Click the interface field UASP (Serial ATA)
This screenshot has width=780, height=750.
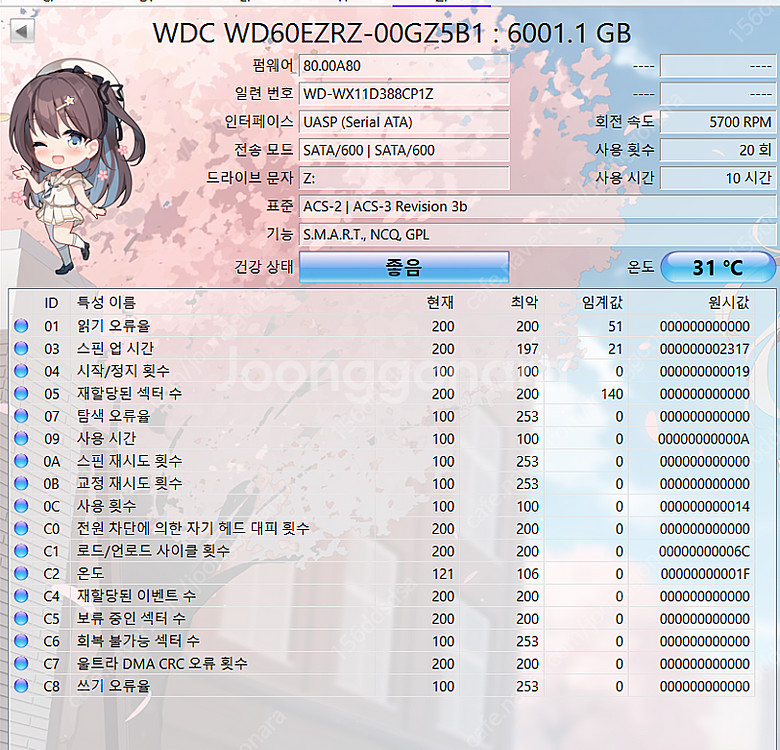pyautogui.click(x=404, y=122)
